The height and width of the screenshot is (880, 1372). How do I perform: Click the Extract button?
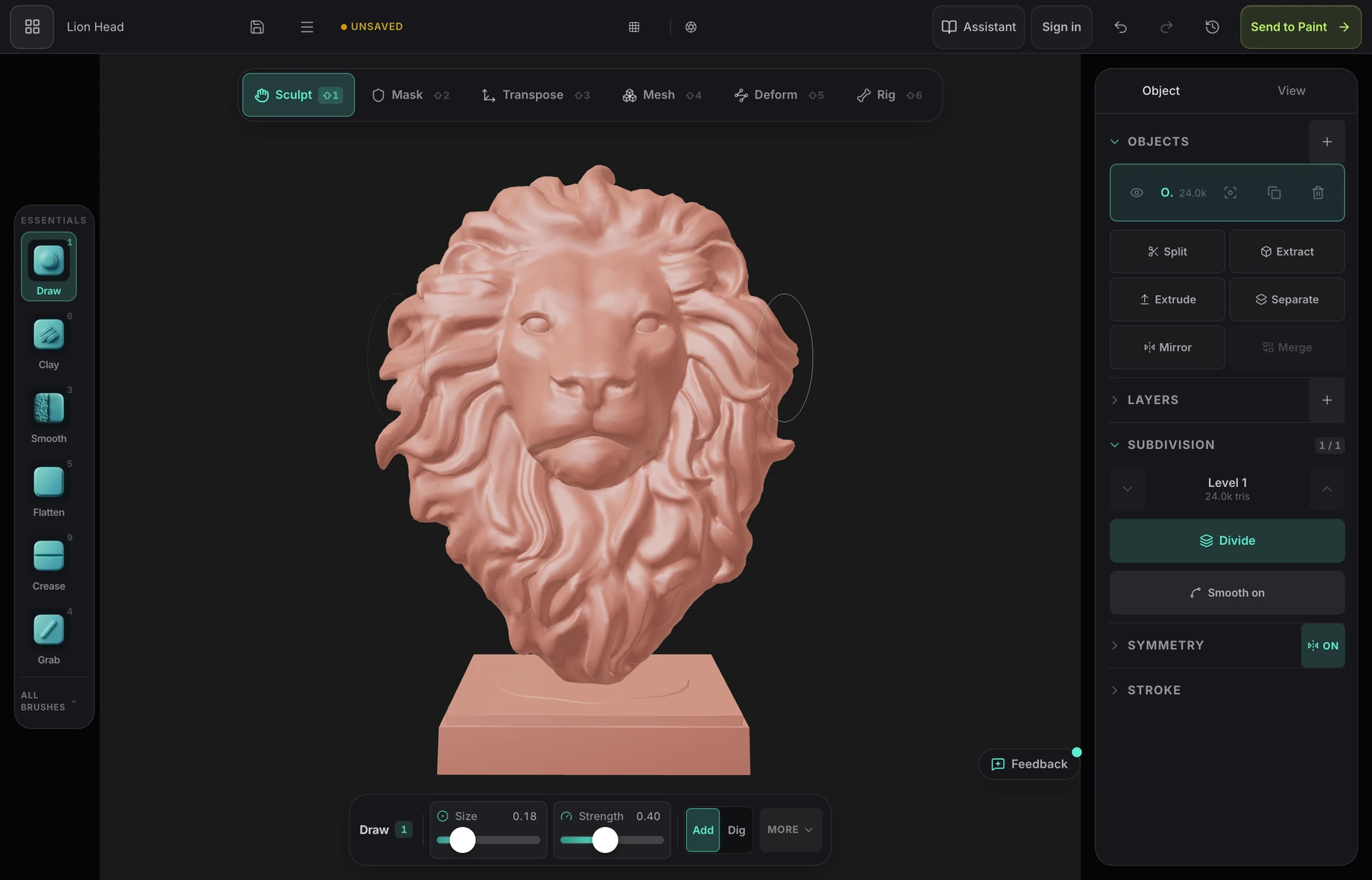[1287, 252]
